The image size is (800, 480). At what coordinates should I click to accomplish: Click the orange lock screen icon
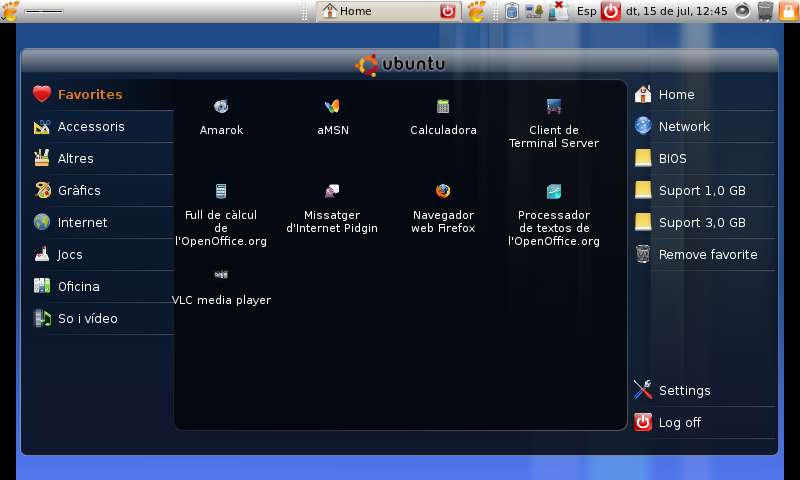click(788, 11)
